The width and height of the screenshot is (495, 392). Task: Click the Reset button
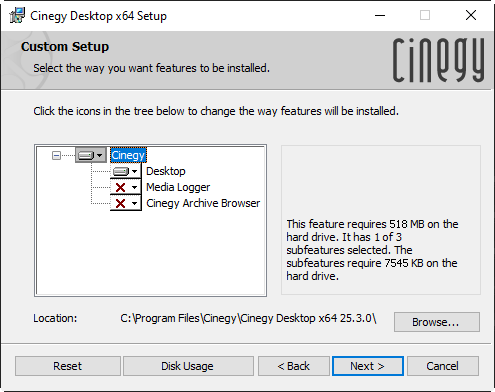pyautogui.click(x=68, y=366)
